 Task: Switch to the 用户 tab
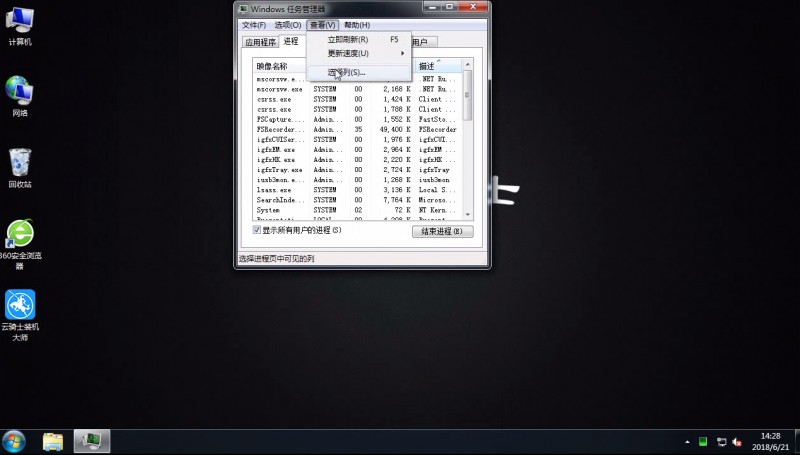[x=420, y=42]
